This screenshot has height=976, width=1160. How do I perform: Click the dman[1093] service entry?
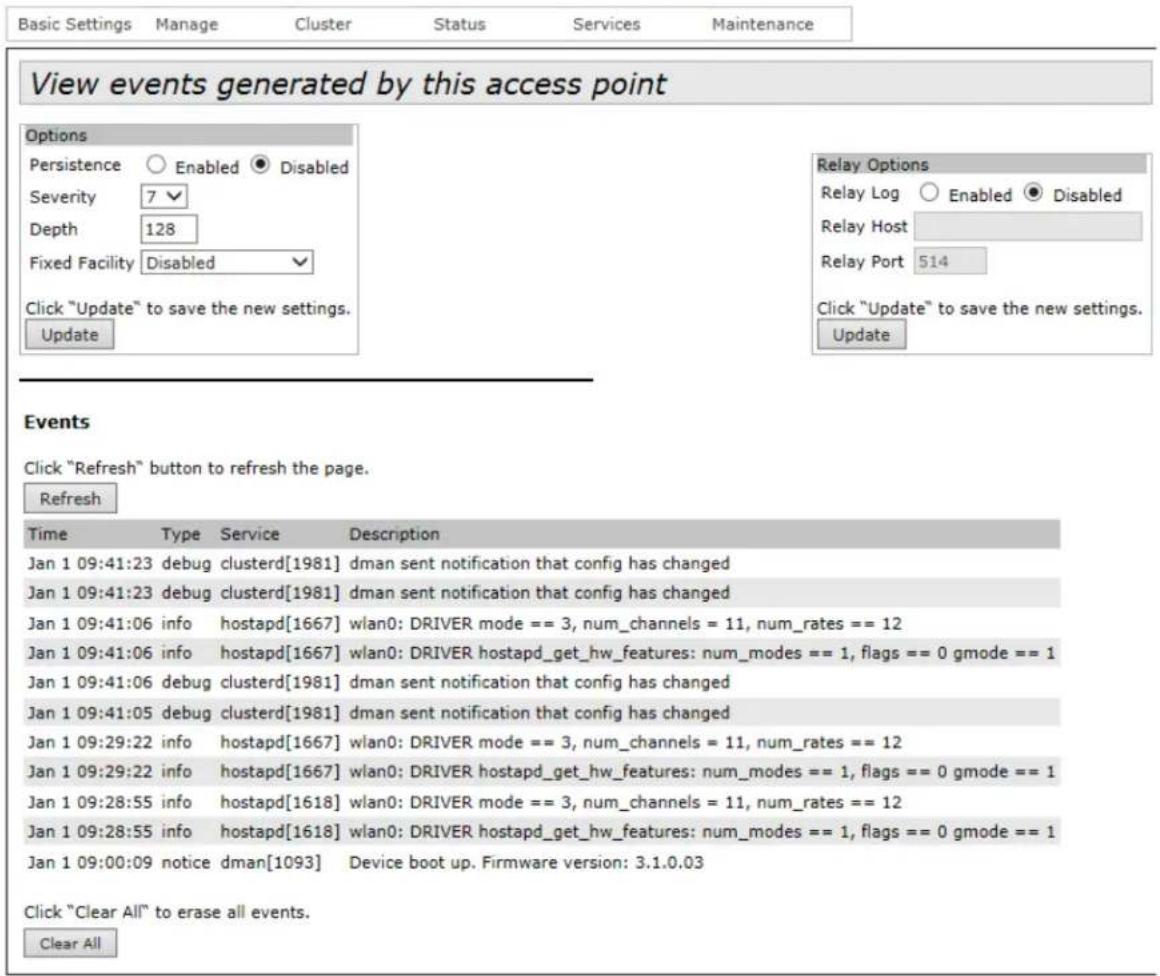point(271,862)
